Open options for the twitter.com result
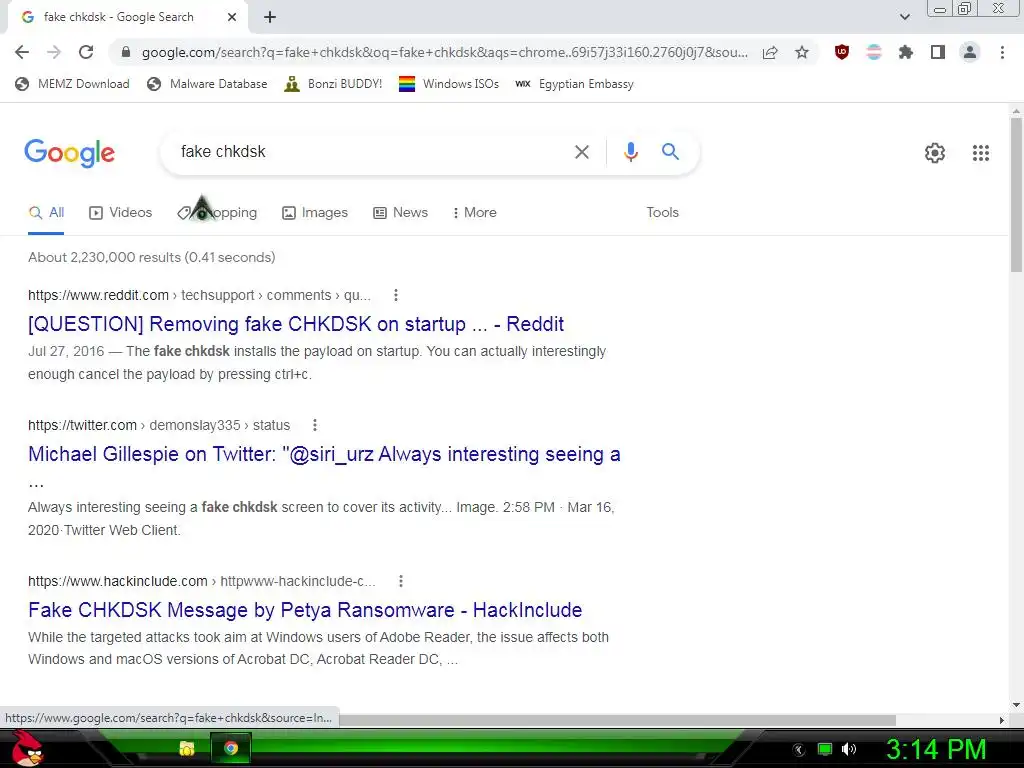The image size is (1024, 768). (x=315, y=425)
